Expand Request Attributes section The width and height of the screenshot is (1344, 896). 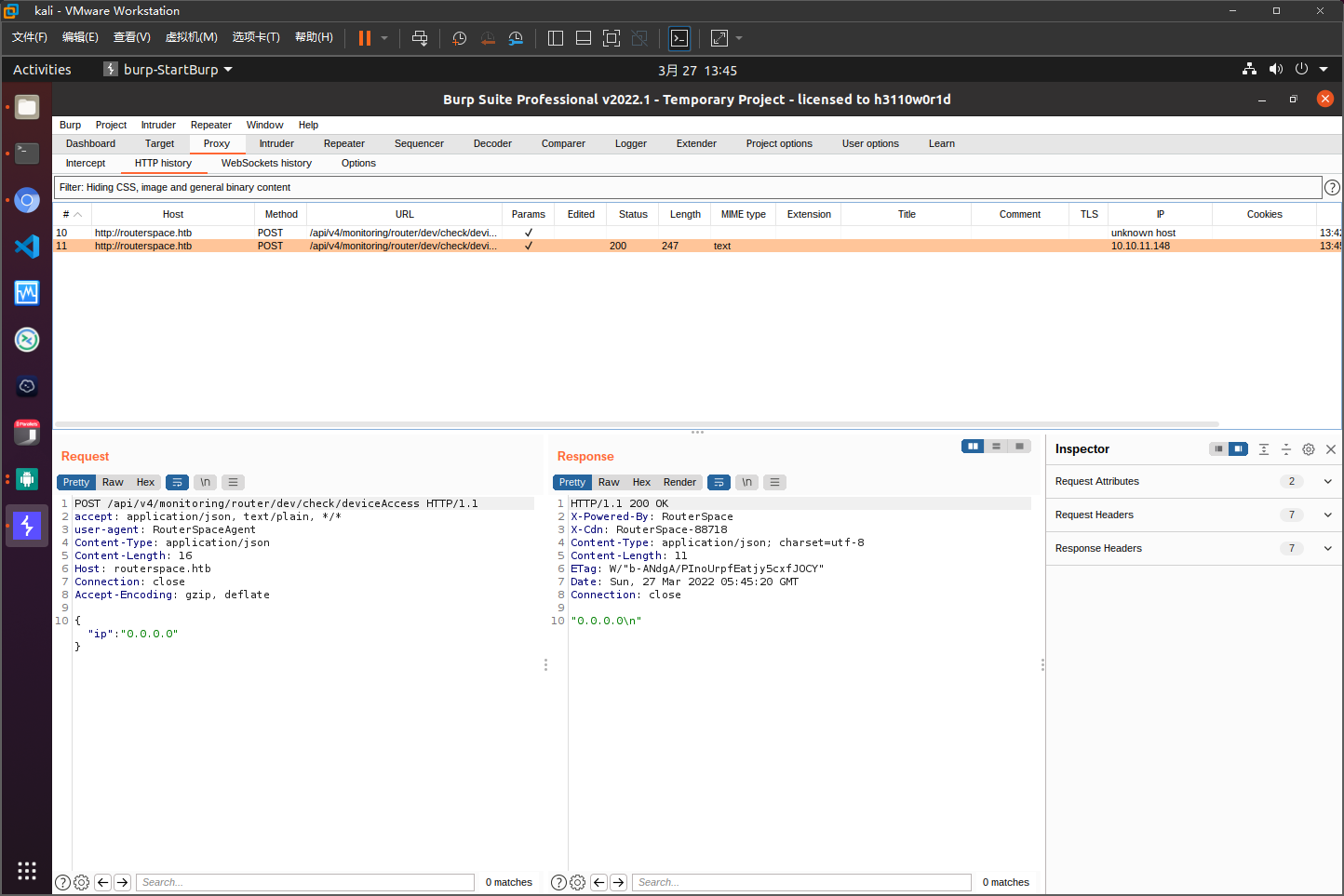click(1327, 481)
